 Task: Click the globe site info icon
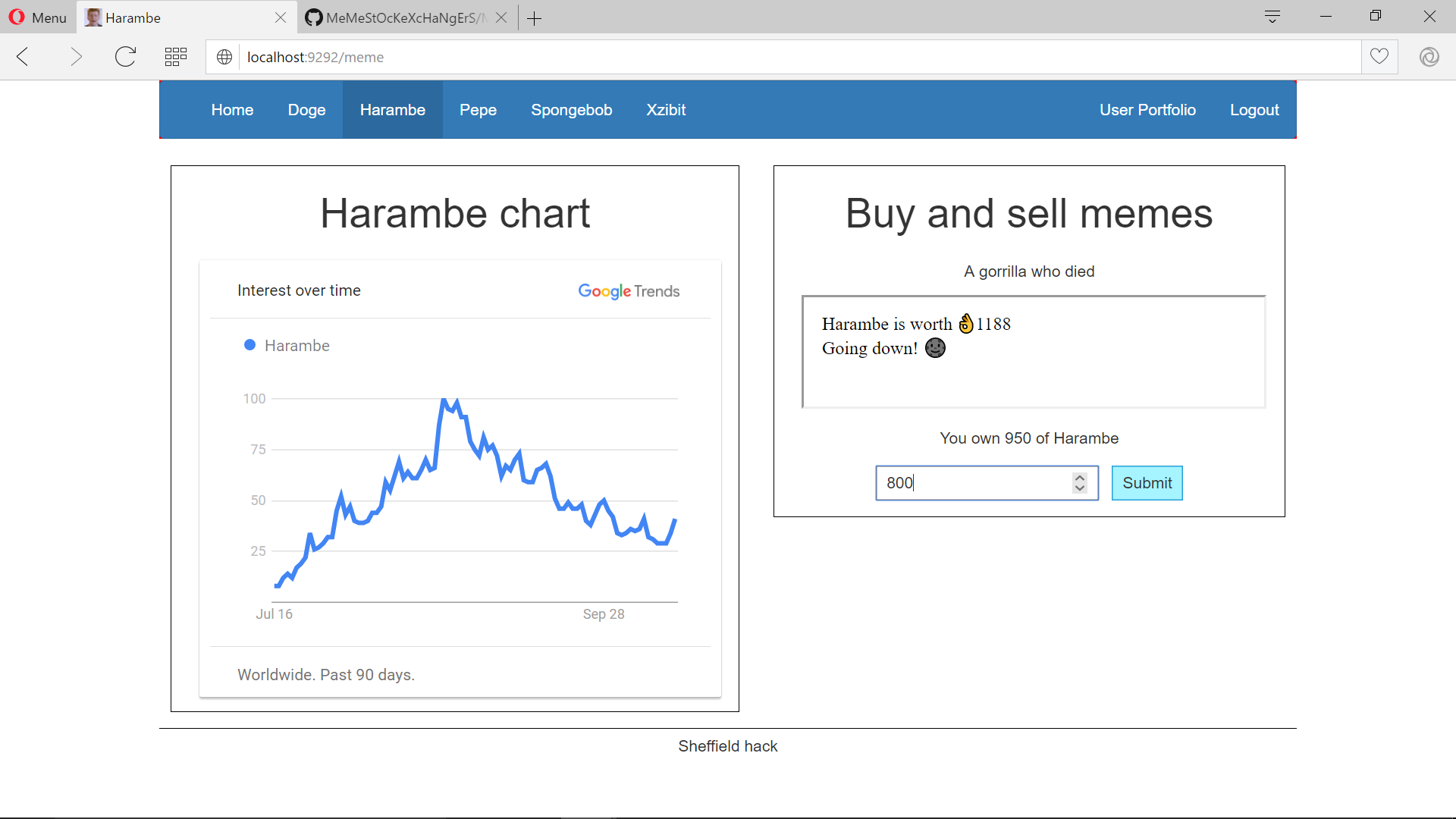click(224, 57)
